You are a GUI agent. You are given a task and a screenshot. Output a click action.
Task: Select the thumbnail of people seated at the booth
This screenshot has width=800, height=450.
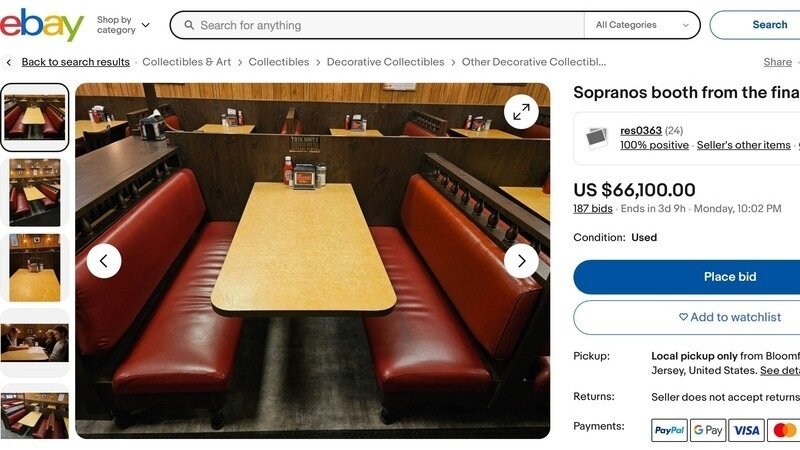(34, 343)
